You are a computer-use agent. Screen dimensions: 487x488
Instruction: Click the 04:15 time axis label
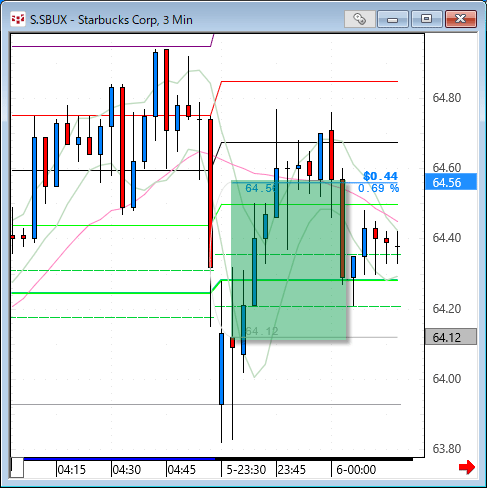click(x=71, y=470)
